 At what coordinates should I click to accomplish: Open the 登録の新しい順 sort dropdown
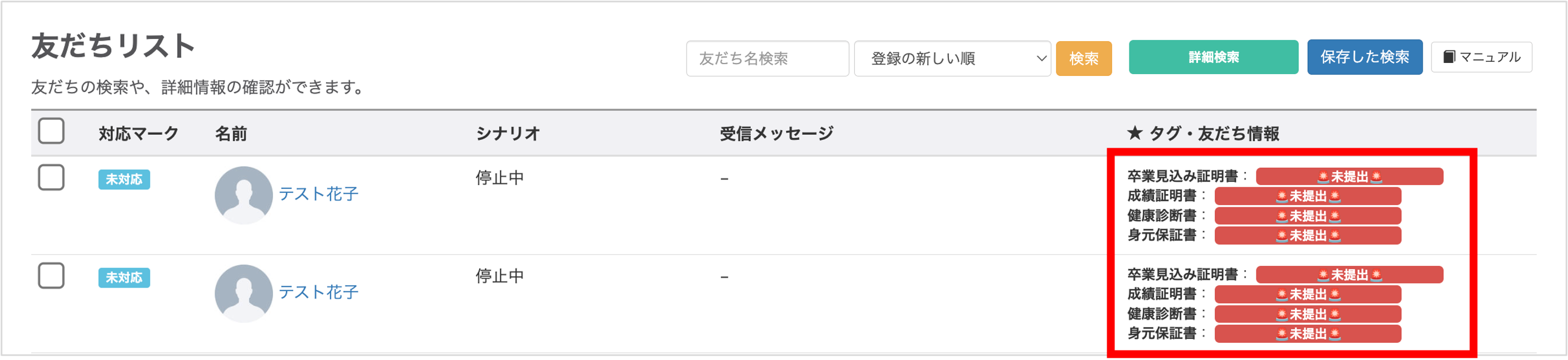[x=952, y=59]
